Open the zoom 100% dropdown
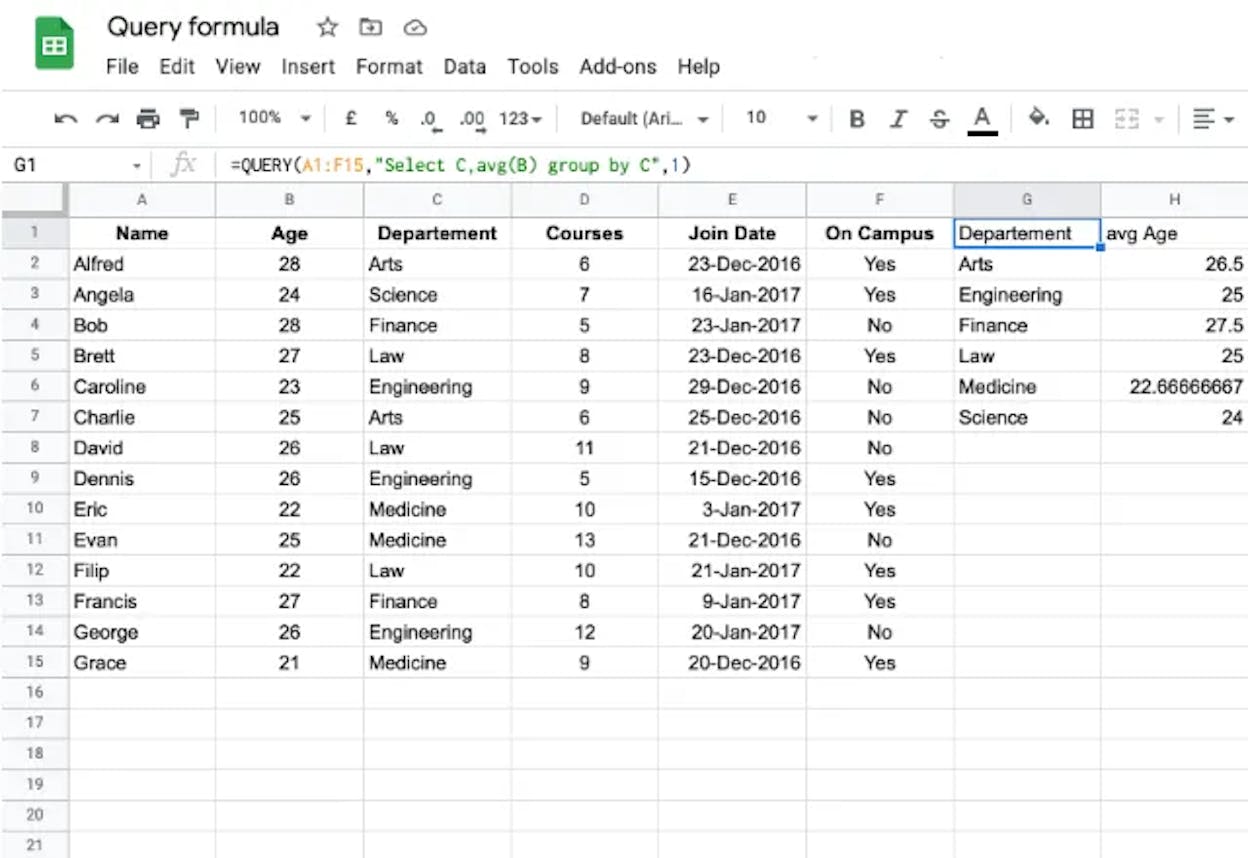This screenshot has height=858, width=1248. [275, 118]
